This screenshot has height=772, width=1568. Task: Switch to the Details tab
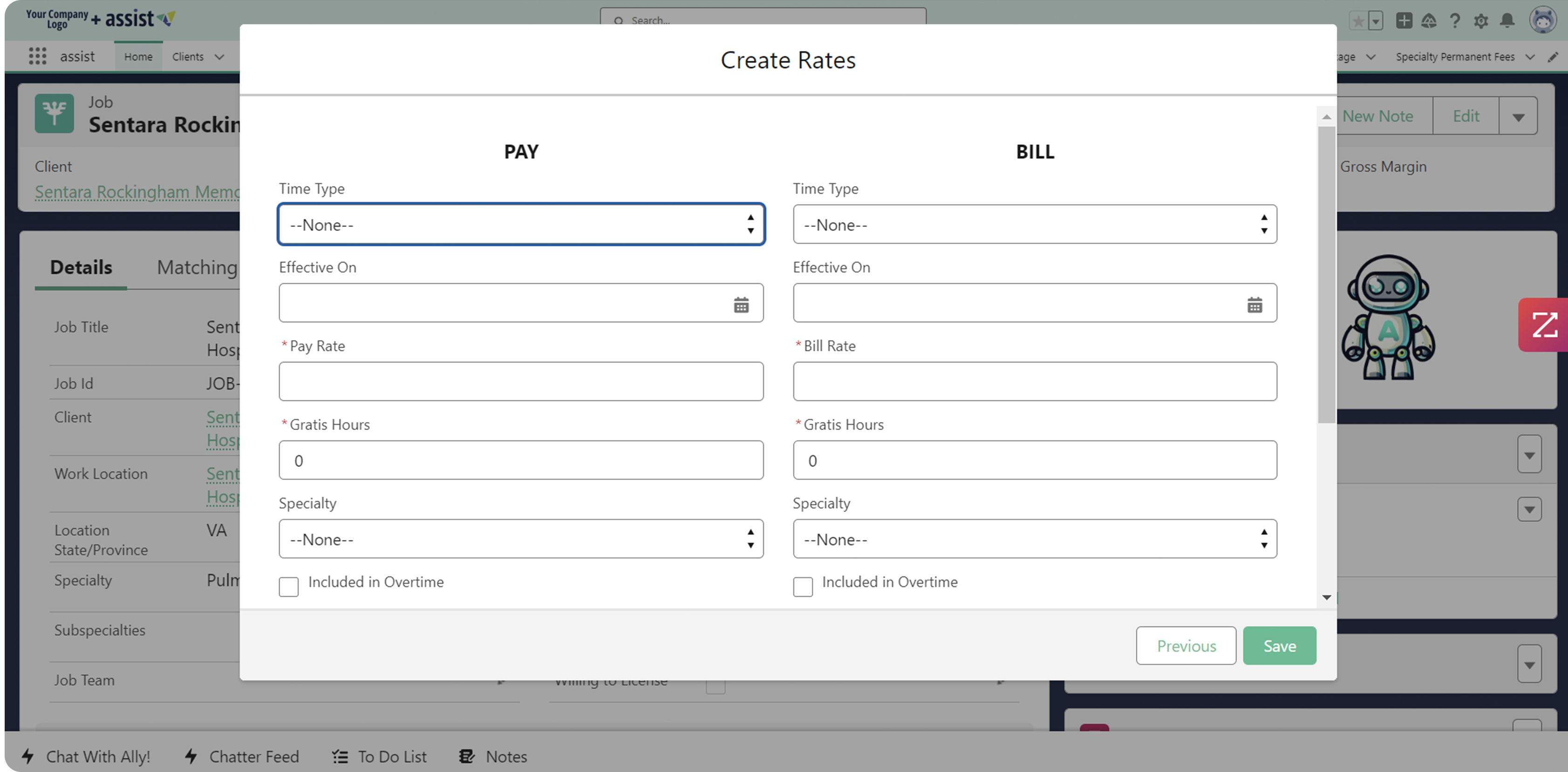coord(81,267)
